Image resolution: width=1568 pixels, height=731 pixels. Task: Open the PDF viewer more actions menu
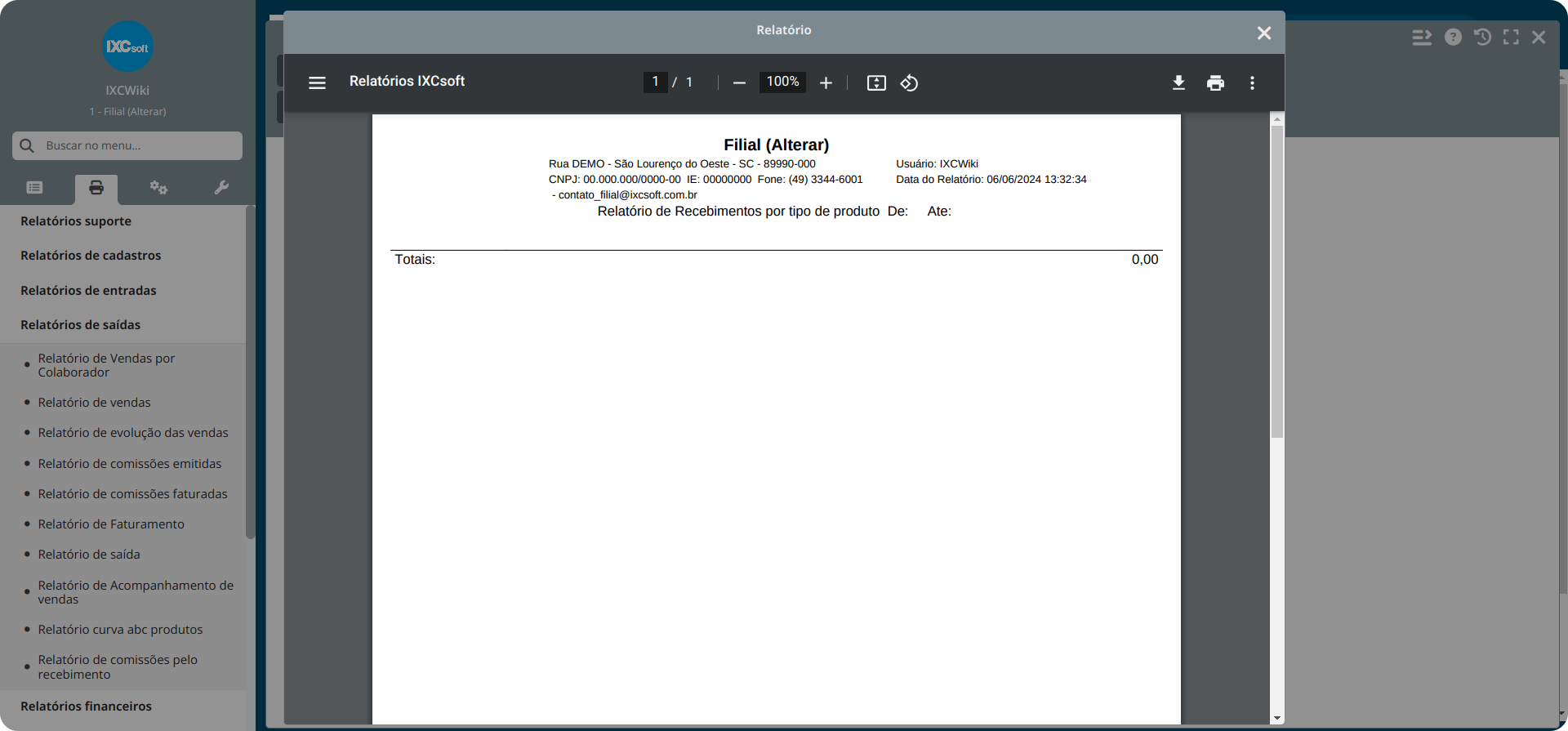tap(1252, 82)
